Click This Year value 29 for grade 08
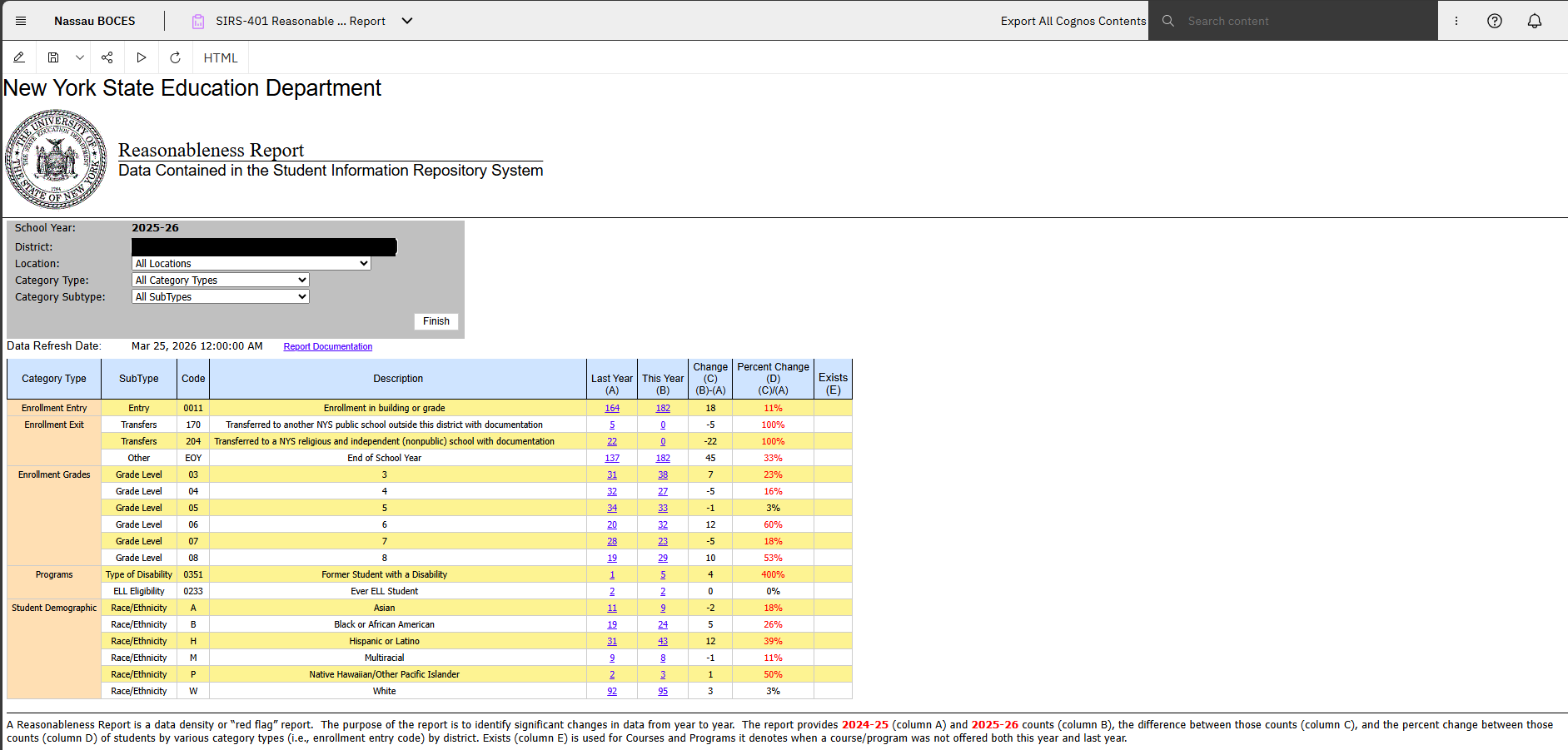 [x=663, y=558]
